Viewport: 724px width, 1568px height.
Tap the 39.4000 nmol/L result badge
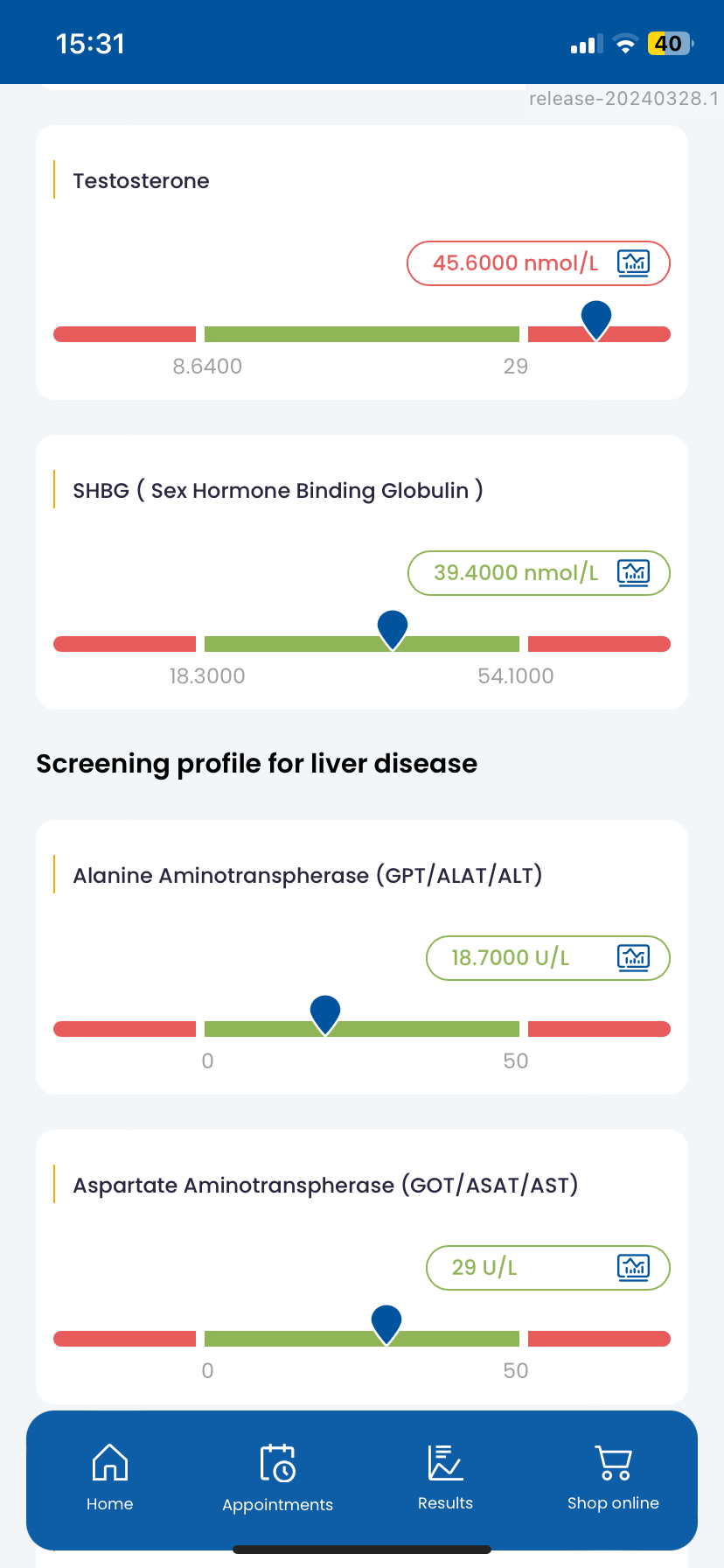(x=539, y=573)
